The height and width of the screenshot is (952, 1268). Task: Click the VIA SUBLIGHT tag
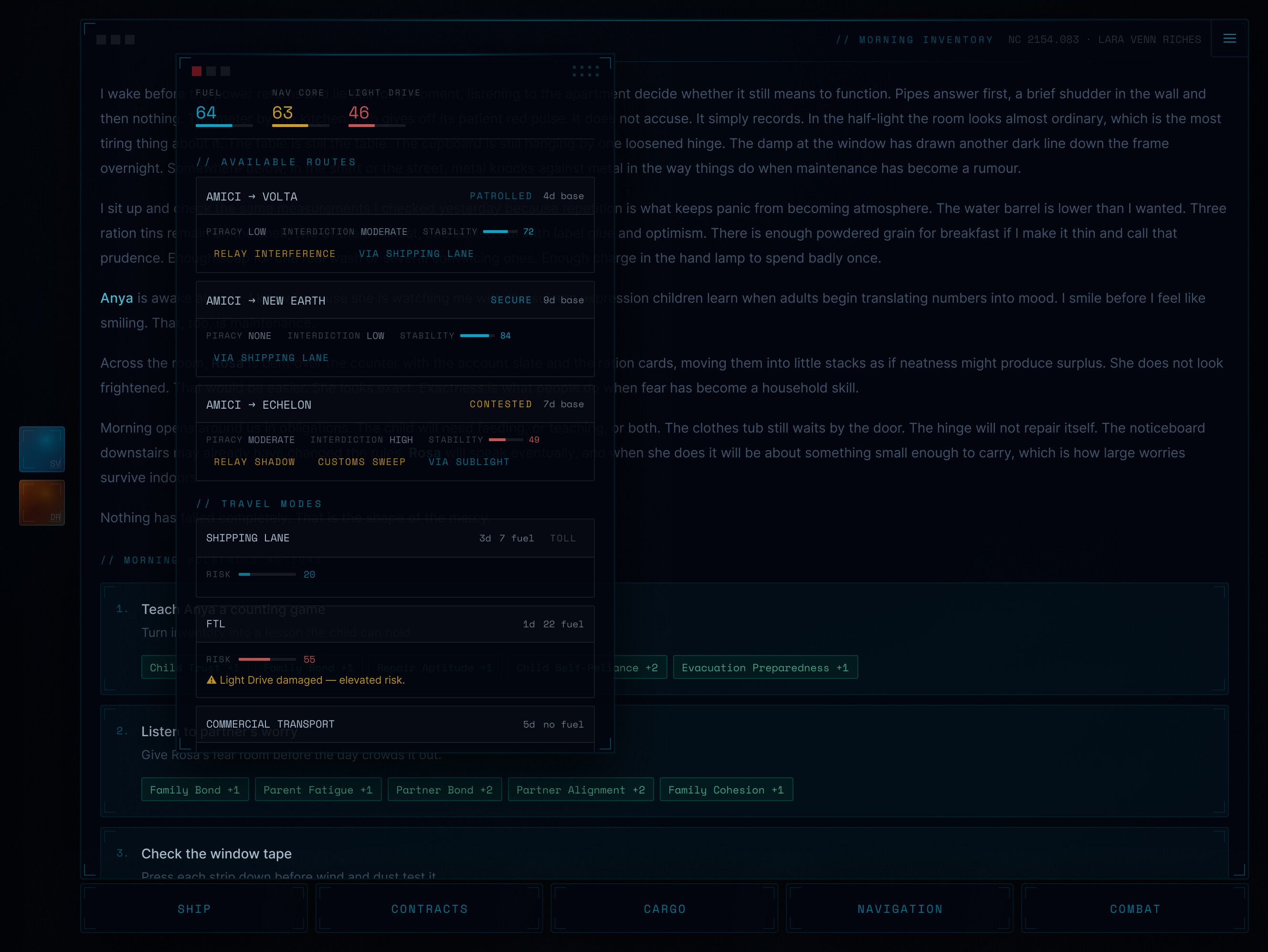469,461
